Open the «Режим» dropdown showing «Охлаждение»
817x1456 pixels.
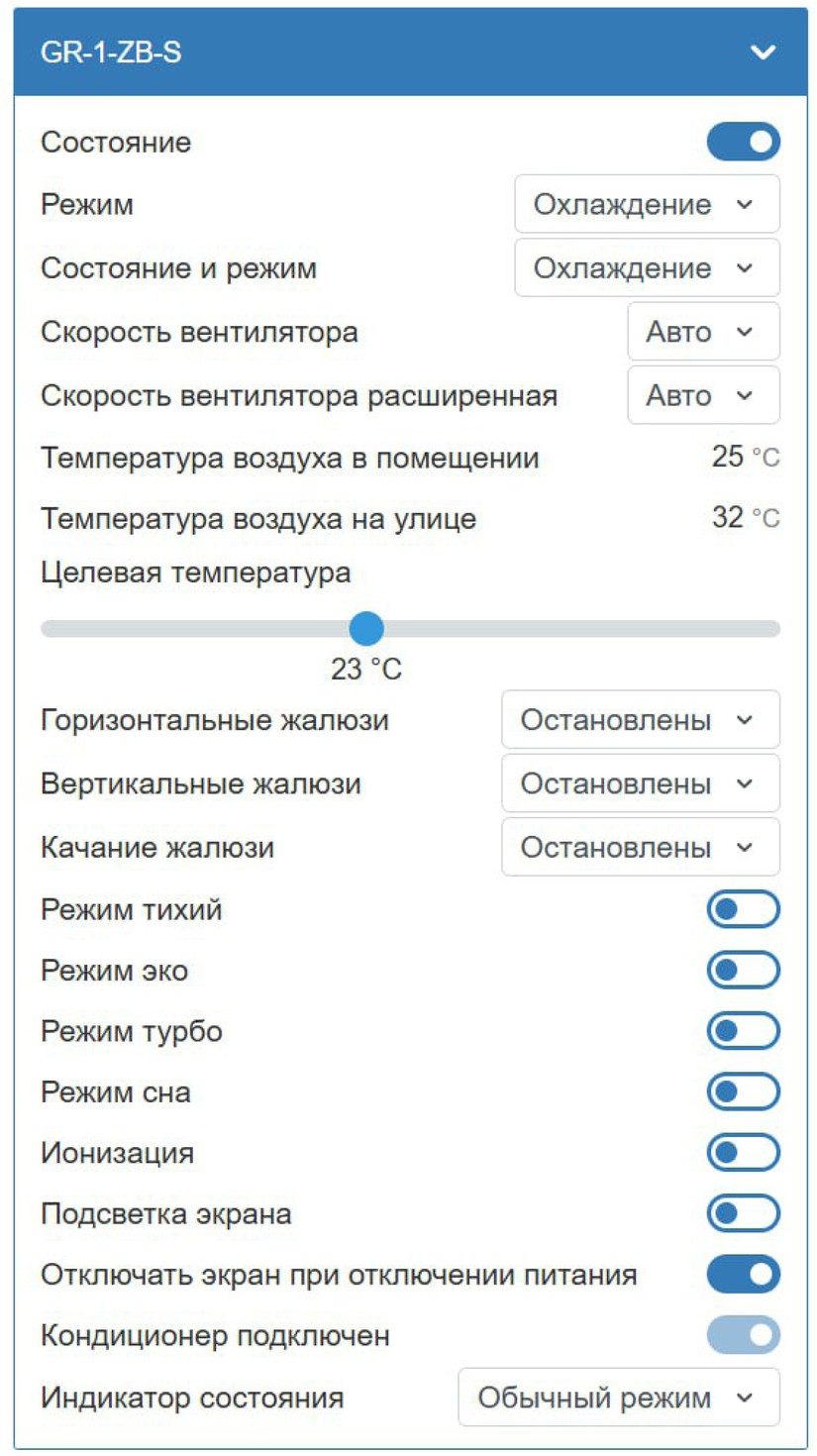point(647,204)
